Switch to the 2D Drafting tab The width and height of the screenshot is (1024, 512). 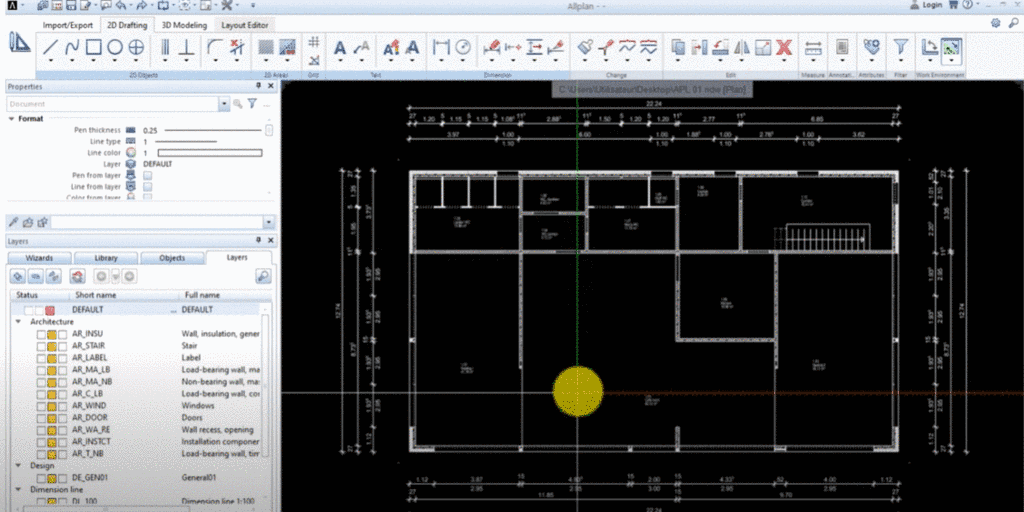pyautogui.click(x=127, y=25)
